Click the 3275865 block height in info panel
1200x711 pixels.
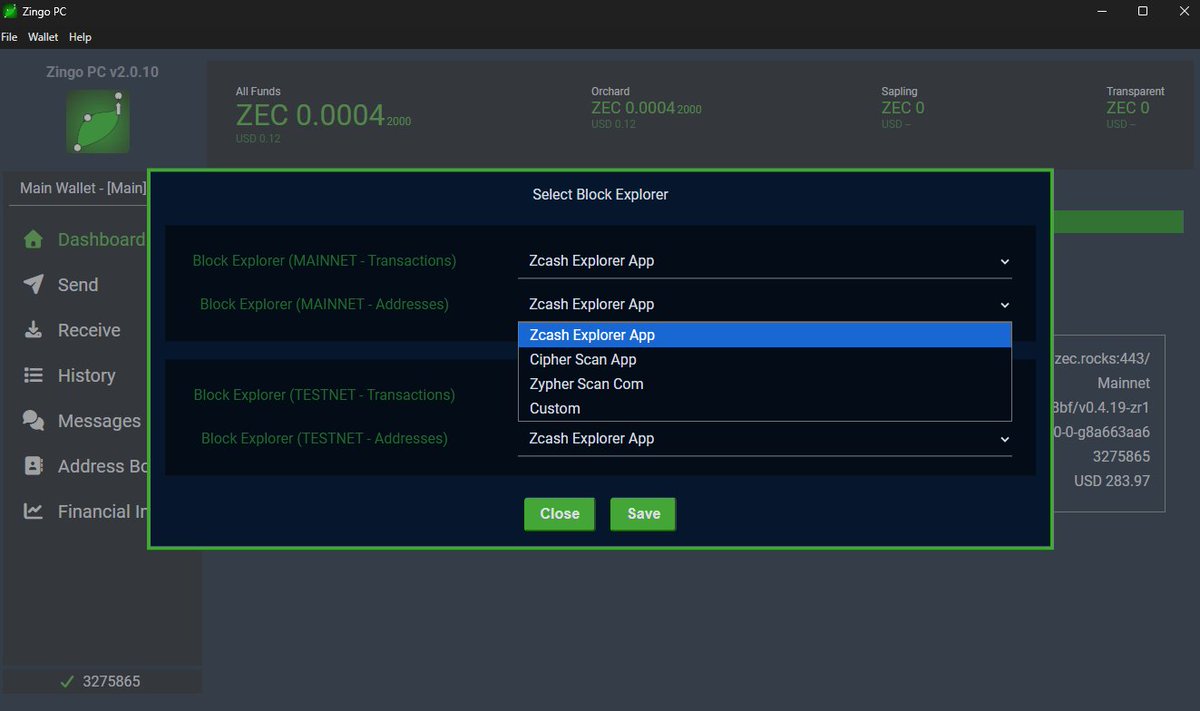(x=1120, y=457)
